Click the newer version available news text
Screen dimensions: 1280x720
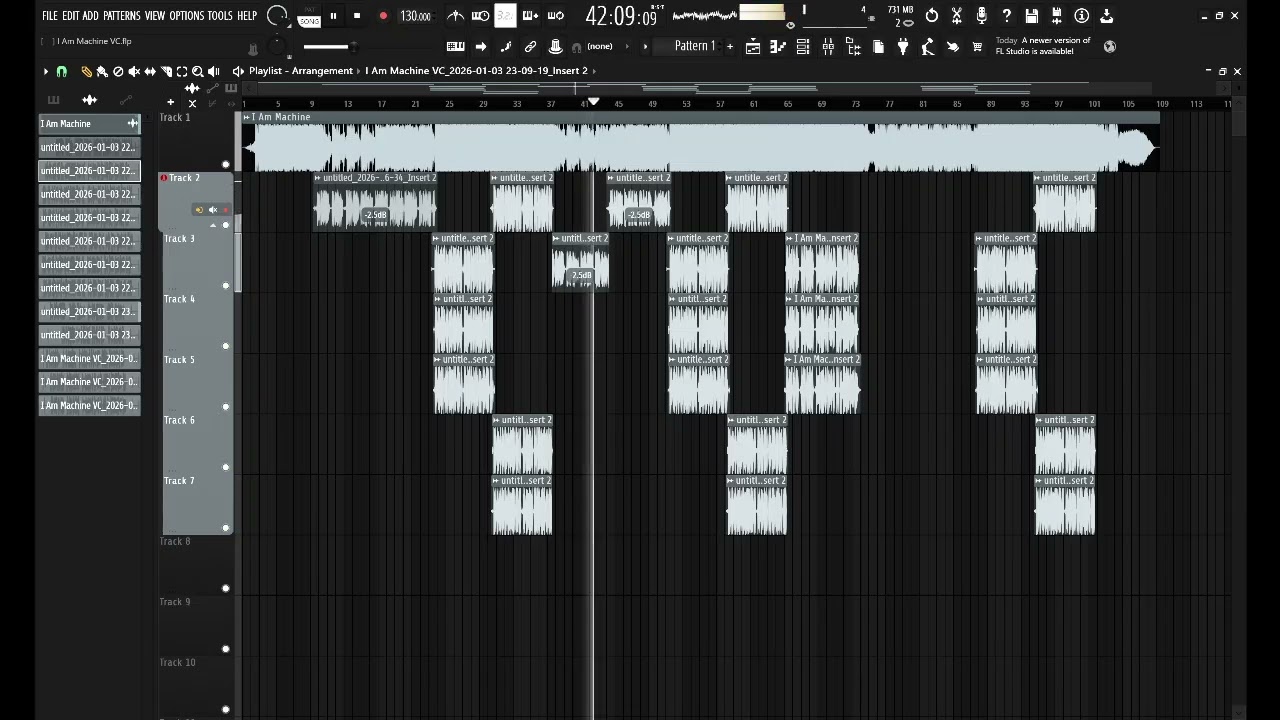pos(1043,46)
